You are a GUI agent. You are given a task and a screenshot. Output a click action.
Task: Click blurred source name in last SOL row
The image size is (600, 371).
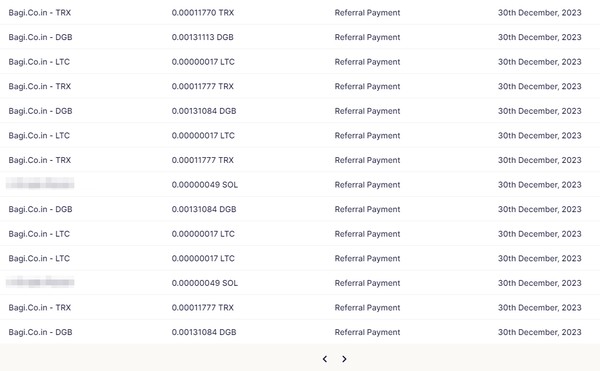tap(40, 282)
